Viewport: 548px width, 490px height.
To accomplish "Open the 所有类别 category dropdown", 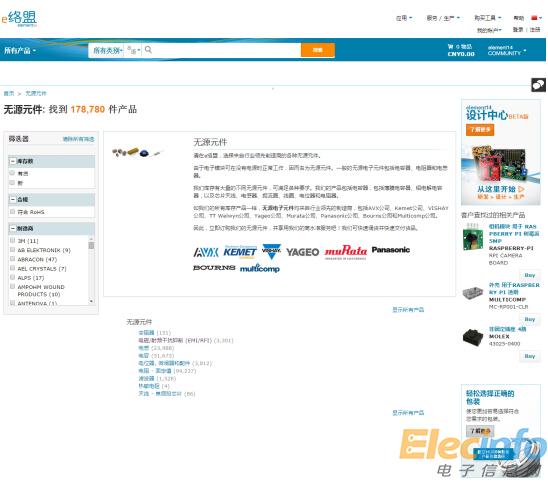I will pos(108,50).
